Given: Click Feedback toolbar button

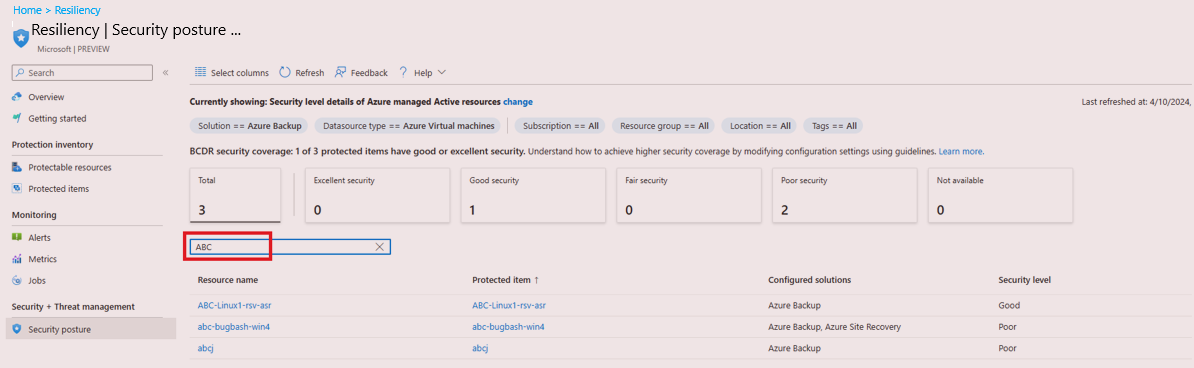Looking at the screenshot, I should (x=361, y=72).
